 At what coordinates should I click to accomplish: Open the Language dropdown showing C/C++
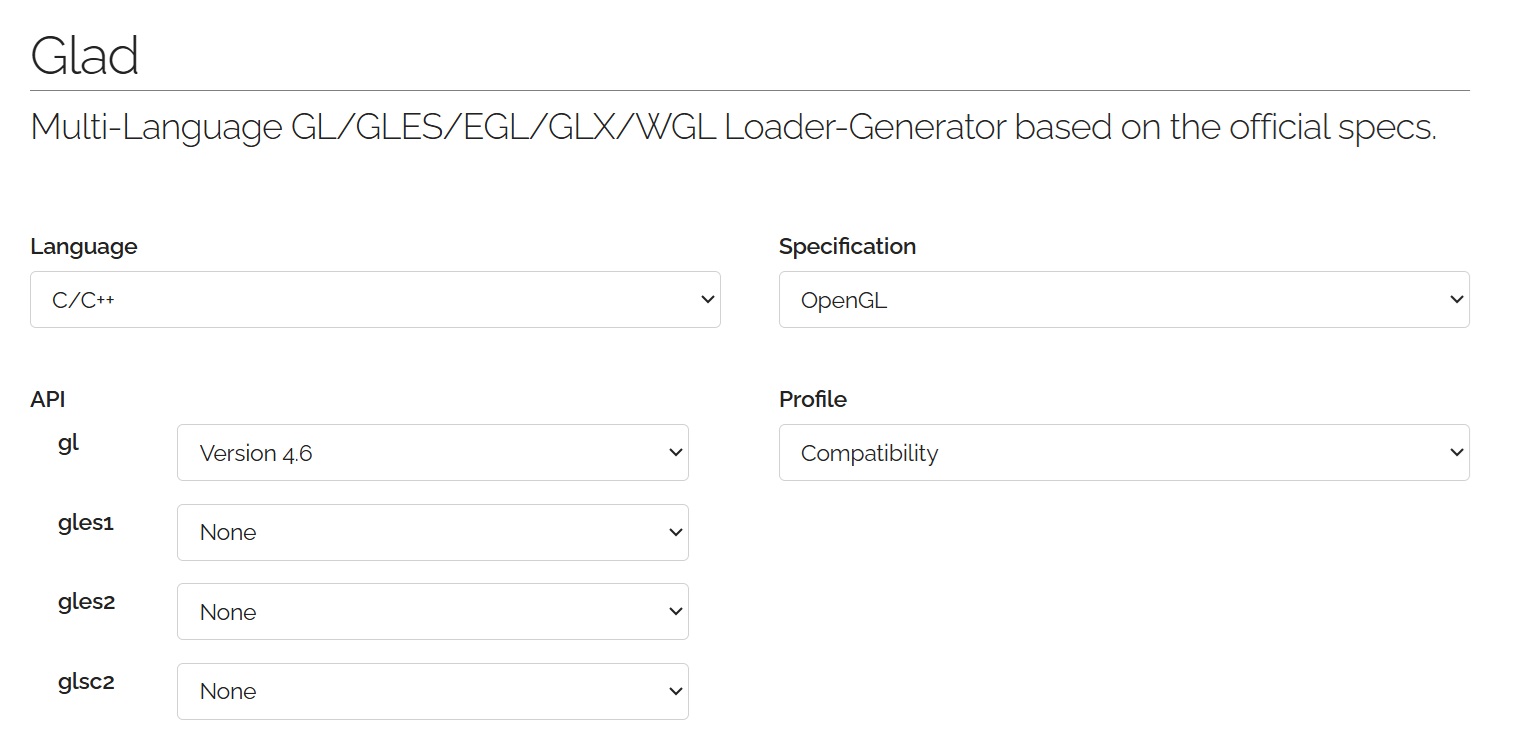(374, 299)
